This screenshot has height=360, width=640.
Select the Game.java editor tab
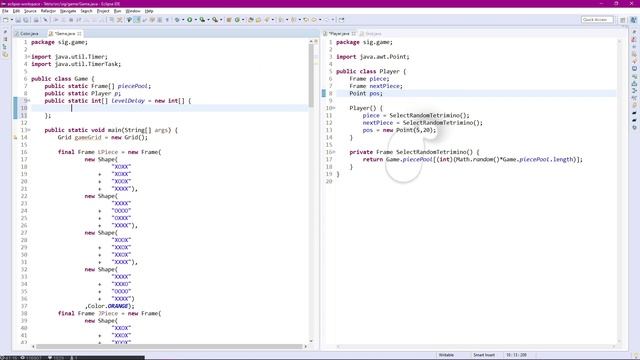(64, 33)
